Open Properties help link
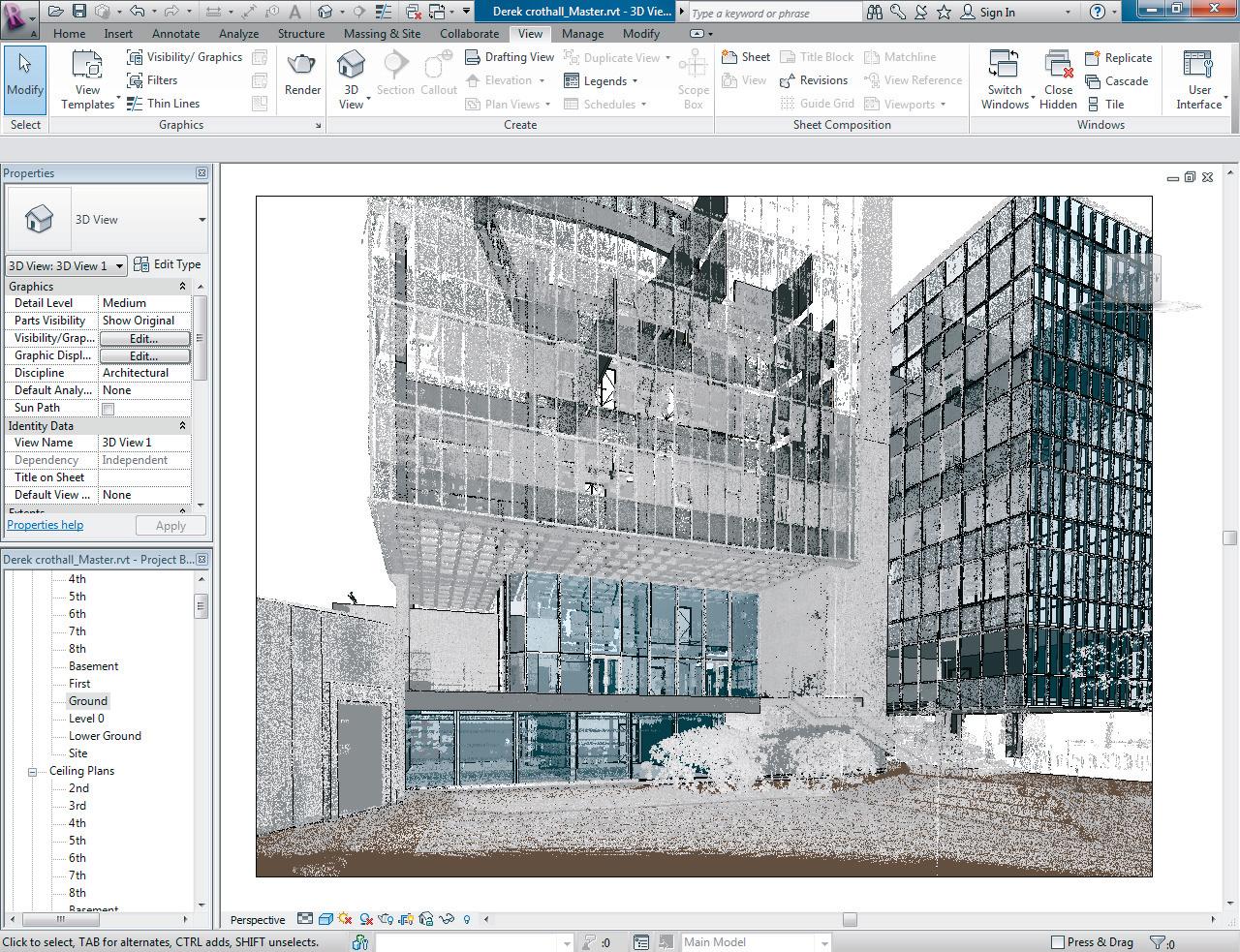1240x952 pixels. 45,525
